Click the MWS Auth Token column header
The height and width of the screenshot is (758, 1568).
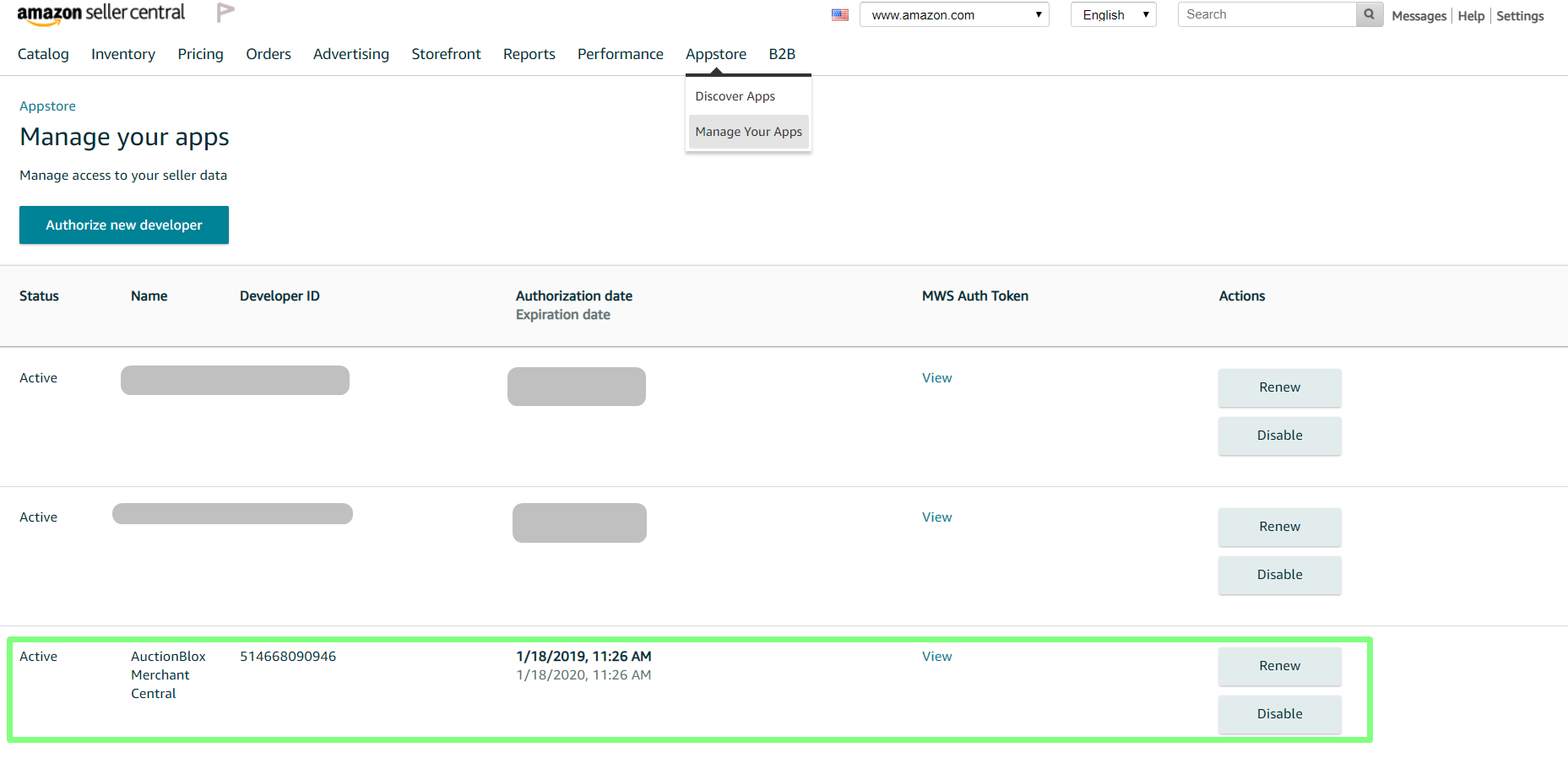[975, 296]
